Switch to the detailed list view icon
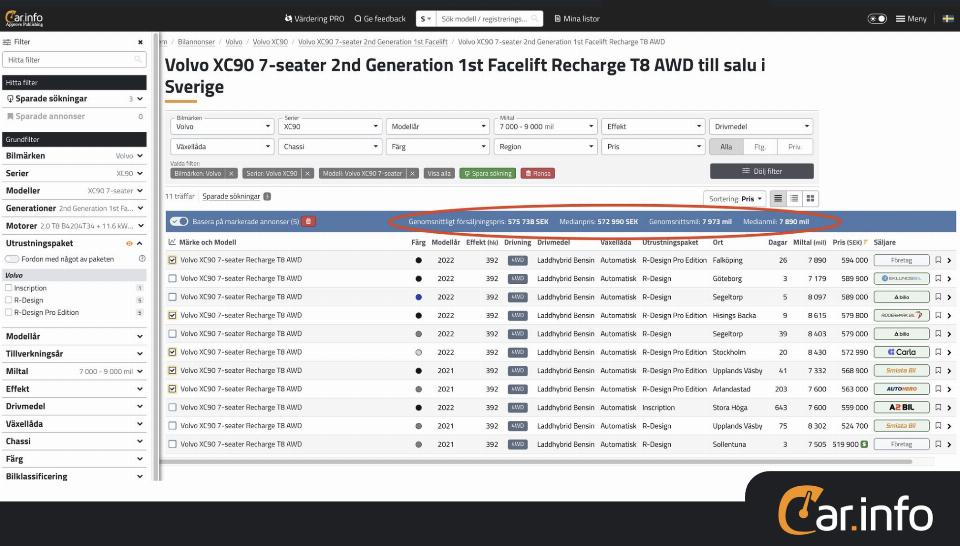Viewport: 960px width, 546px height. point(778,199)
